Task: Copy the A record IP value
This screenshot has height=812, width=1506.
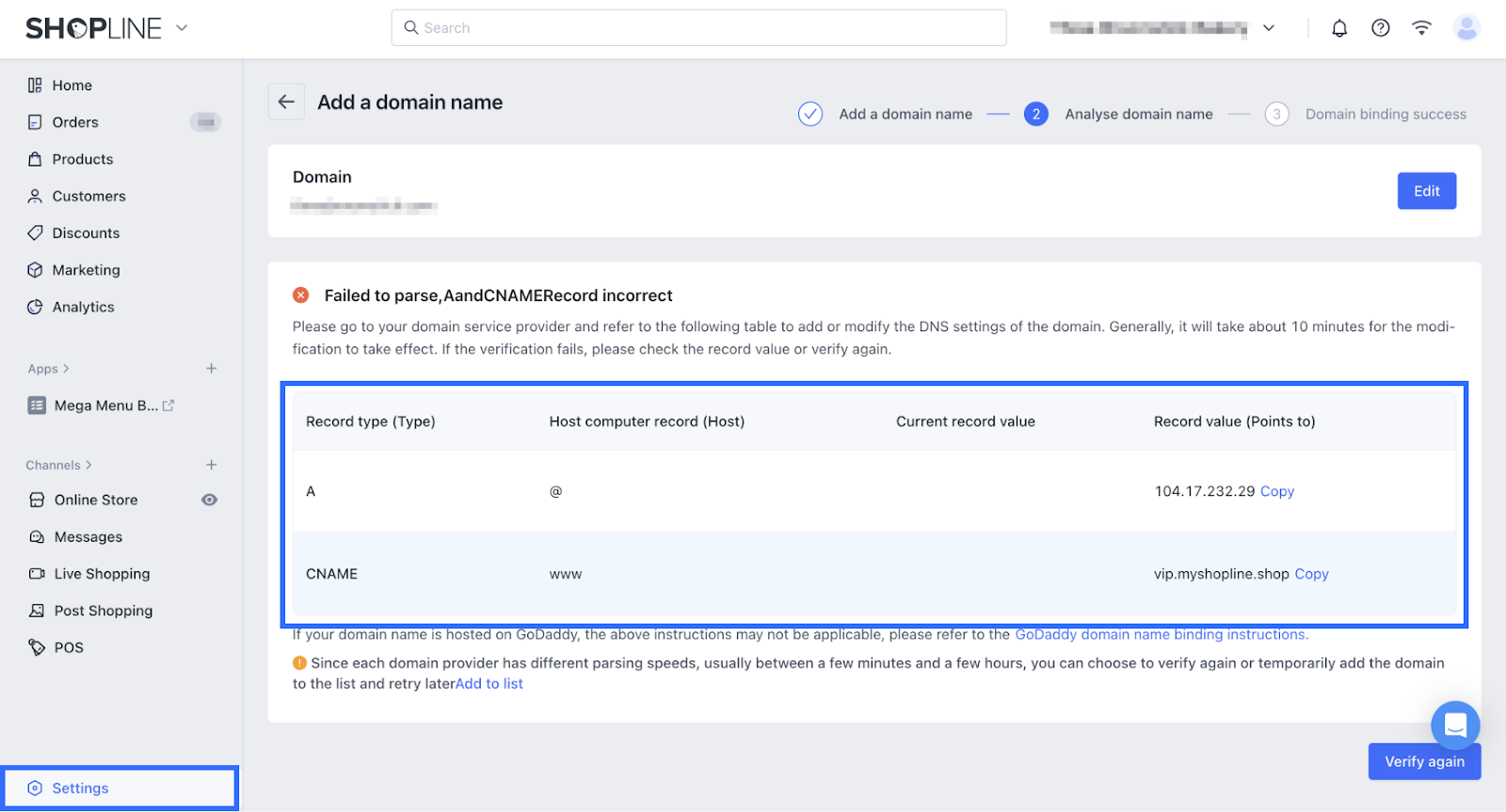Action: [1277, 491]
